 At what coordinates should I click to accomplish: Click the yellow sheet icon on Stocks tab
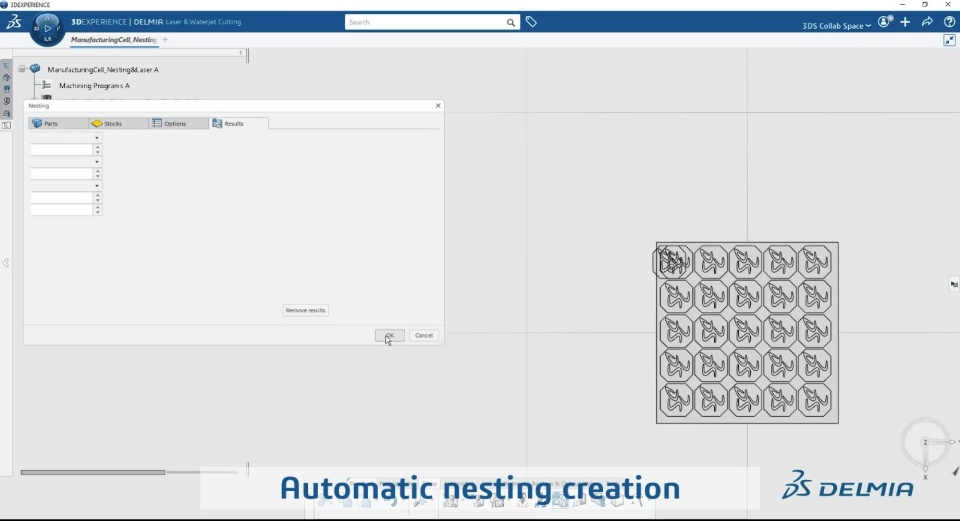click(x=97, y=123)
